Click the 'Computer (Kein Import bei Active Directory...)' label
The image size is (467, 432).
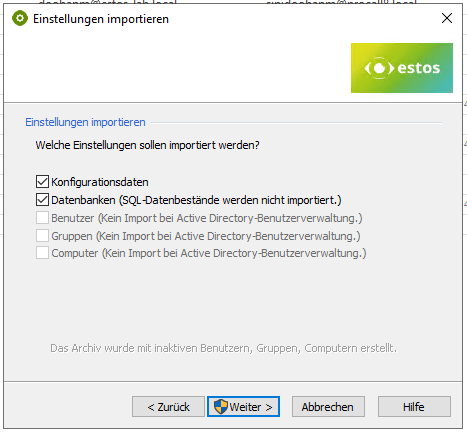point(209,253)
